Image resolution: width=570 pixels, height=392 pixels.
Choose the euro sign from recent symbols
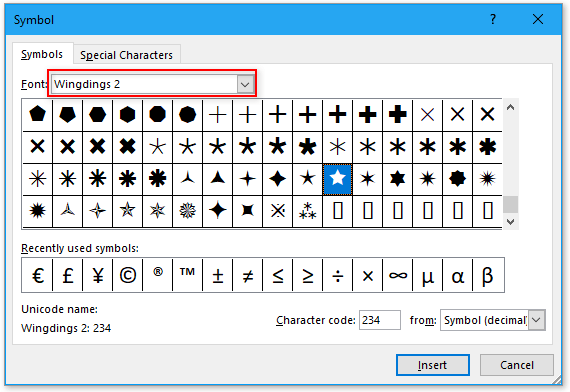(37, 275)
